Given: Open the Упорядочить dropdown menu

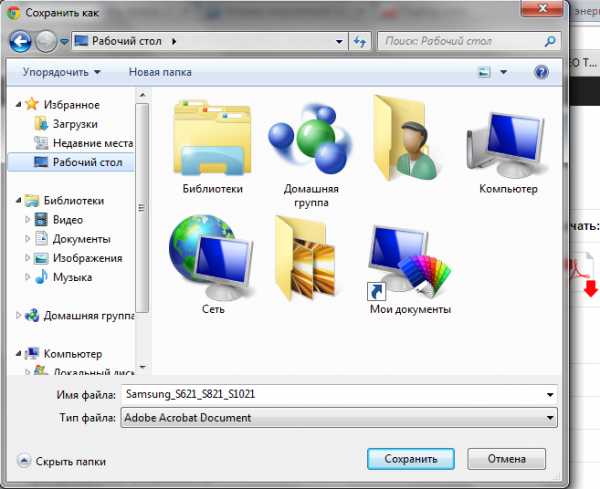Looking at the screenshot, I should [62, 72].
